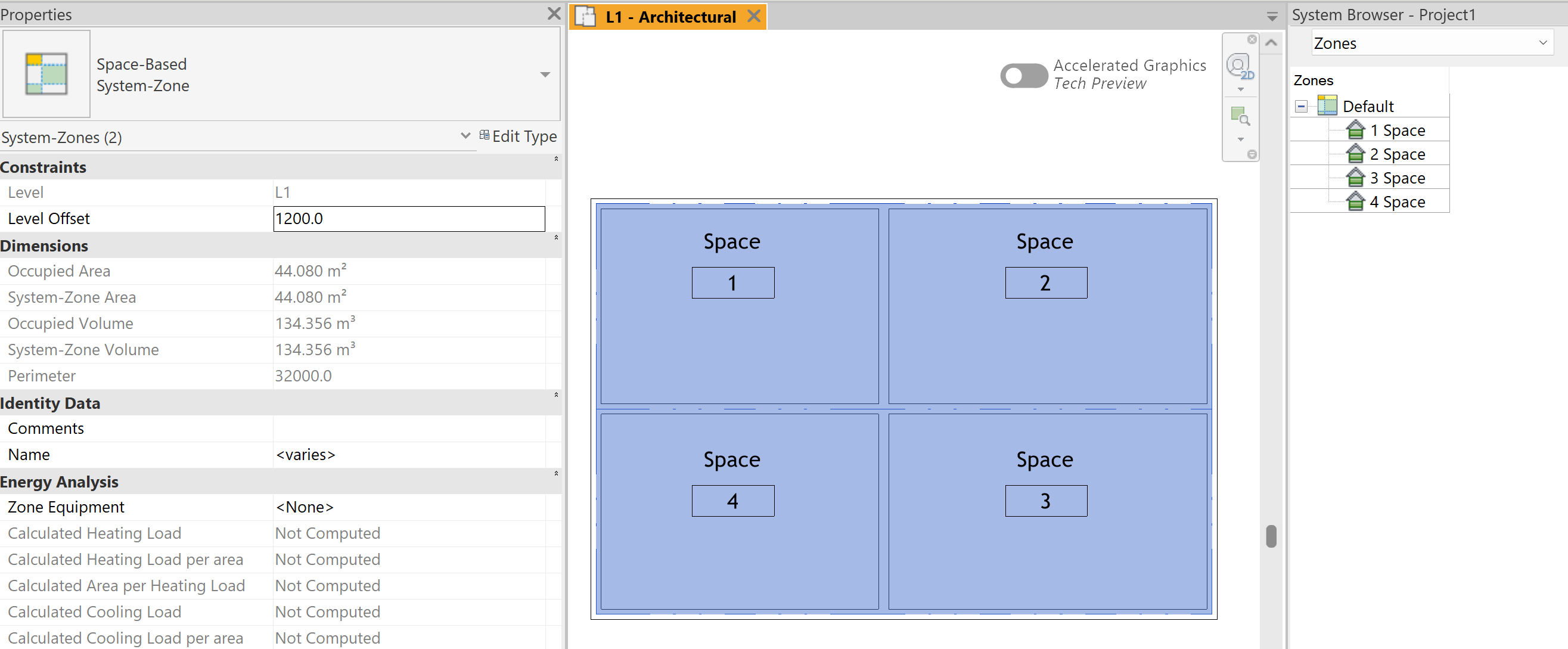Image resolution: width=1568 pixels, height=649 pixels.
Task: Close the L1 - Architectural view tab
Action: [x=753, y=17]
